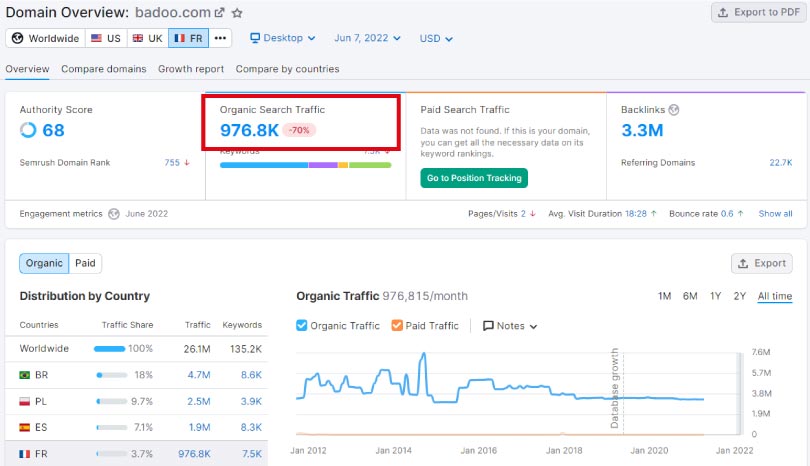
Task: Click Avg. Visit Duration 18:28 value
Action: 635,214
